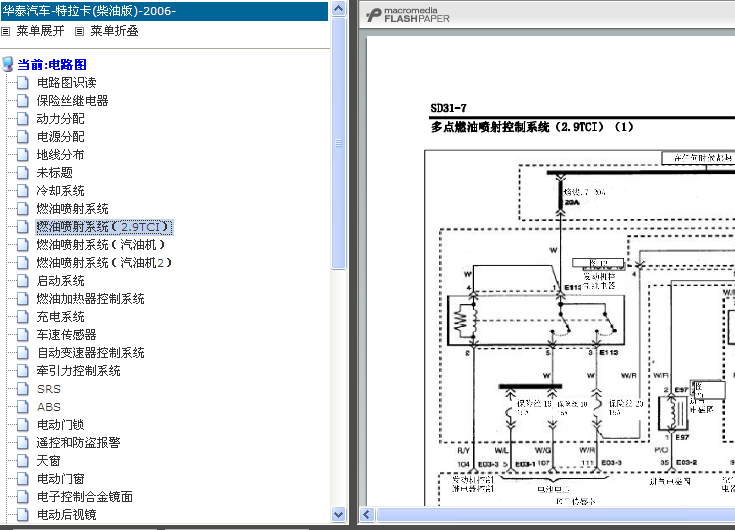The width and height of the screenshot is (735, 530).
Task: Click the menu panel scroll-down arrow
Action: point(338,515)
